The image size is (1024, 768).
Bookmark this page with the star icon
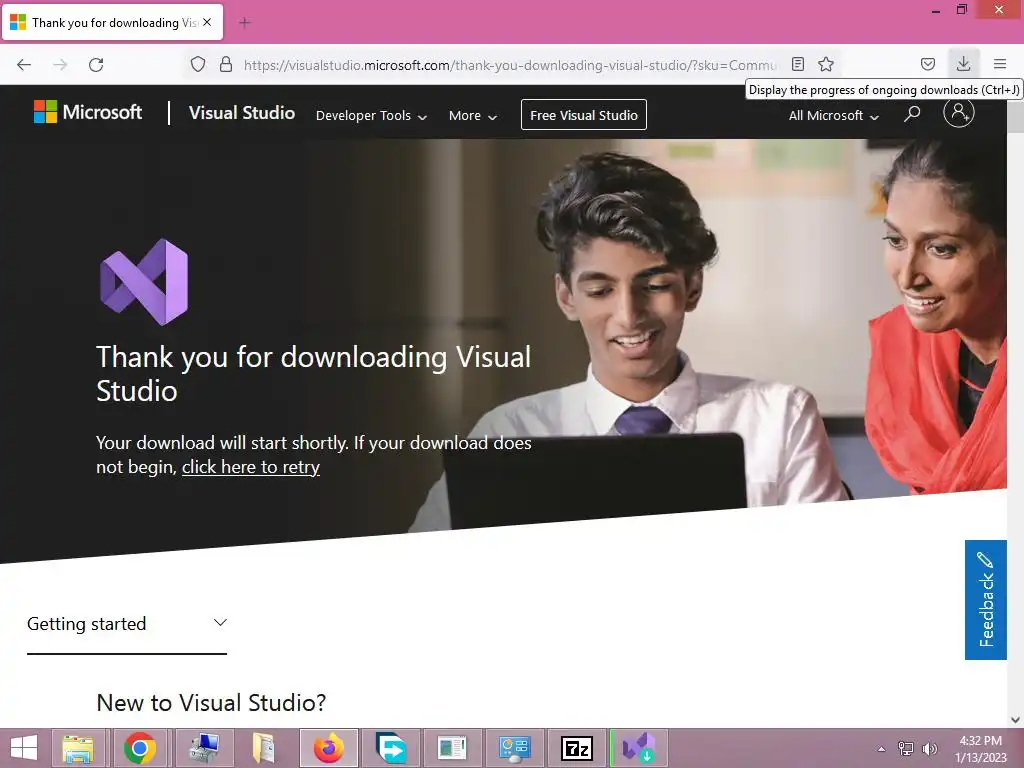tap(826, 64)
